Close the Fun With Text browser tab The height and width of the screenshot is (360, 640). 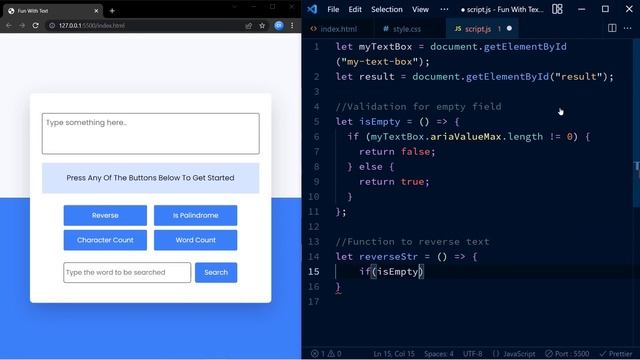click(x=96, y=11)
